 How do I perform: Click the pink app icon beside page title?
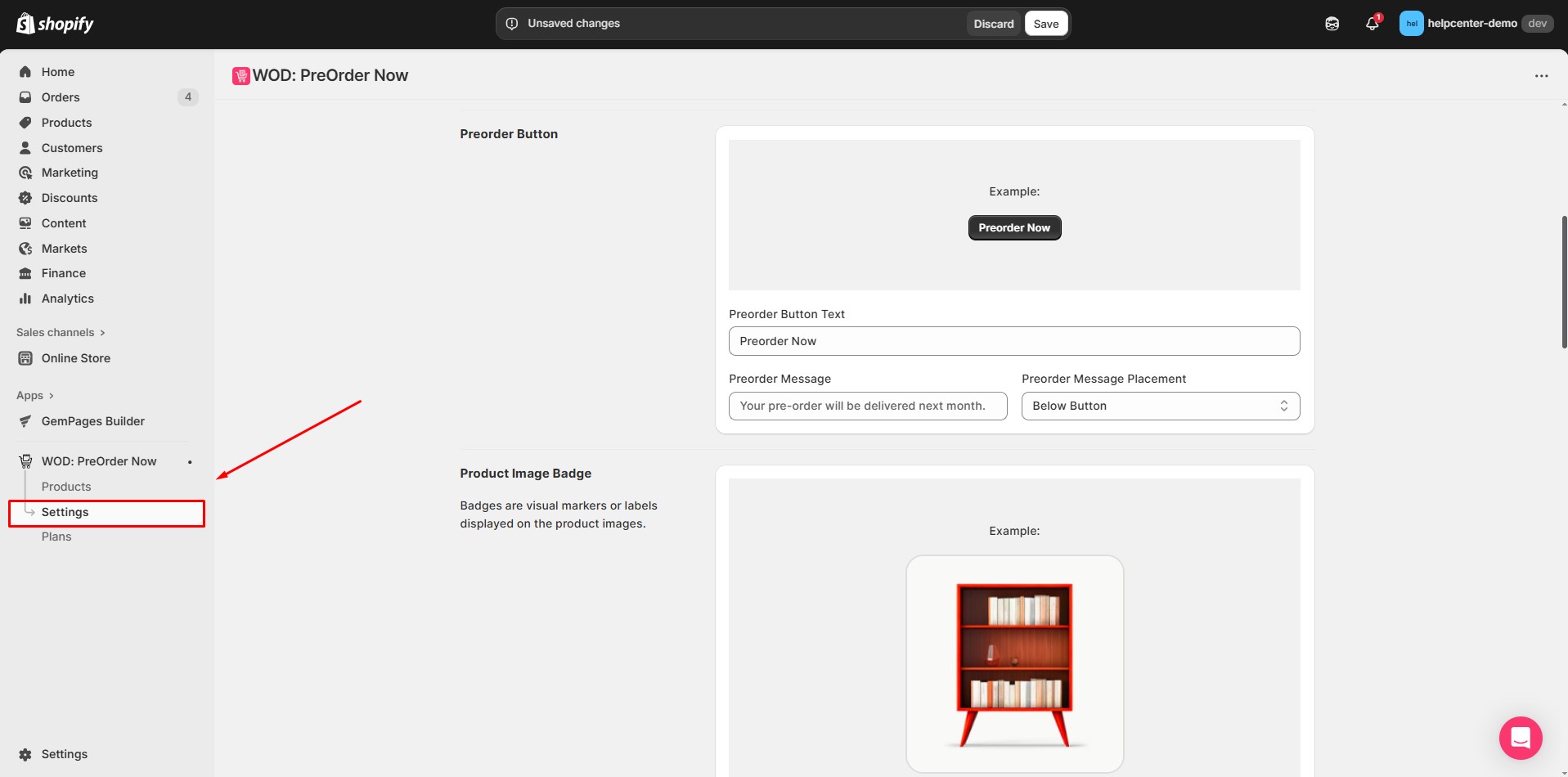(x=241, y=76)
